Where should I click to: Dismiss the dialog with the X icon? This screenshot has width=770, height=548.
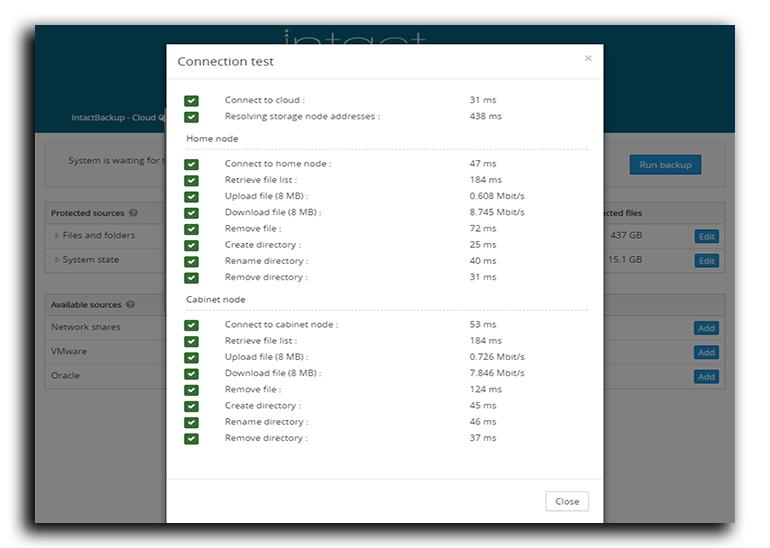tap(588, 59)
